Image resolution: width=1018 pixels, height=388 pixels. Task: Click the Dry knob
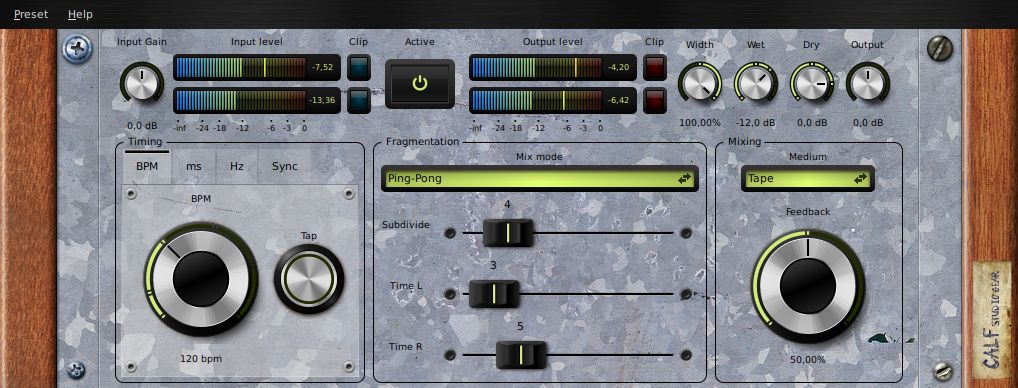tap(812, 84)
